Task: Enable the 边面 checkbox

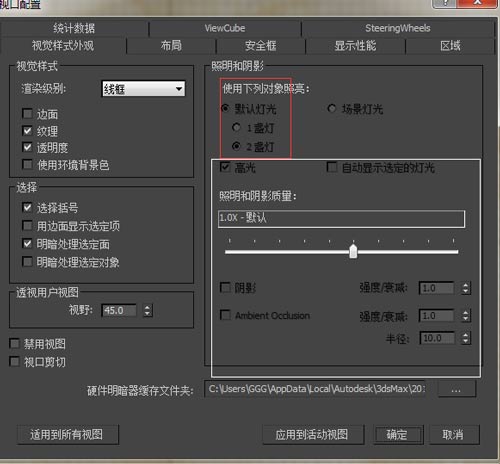Action: tap(27, 114)
